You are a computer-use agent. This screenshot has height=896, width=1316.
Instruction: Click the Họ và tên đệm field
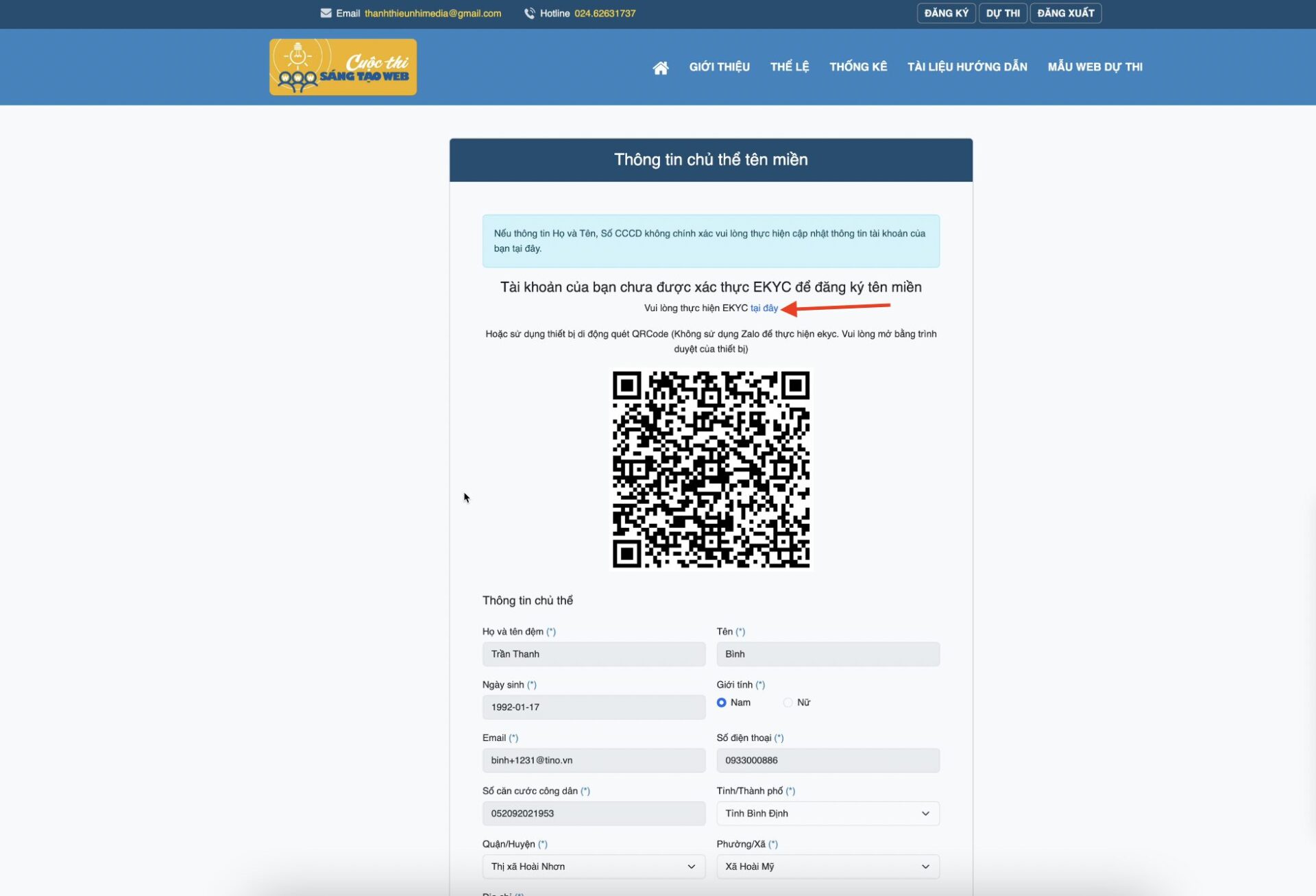point(594,654)
